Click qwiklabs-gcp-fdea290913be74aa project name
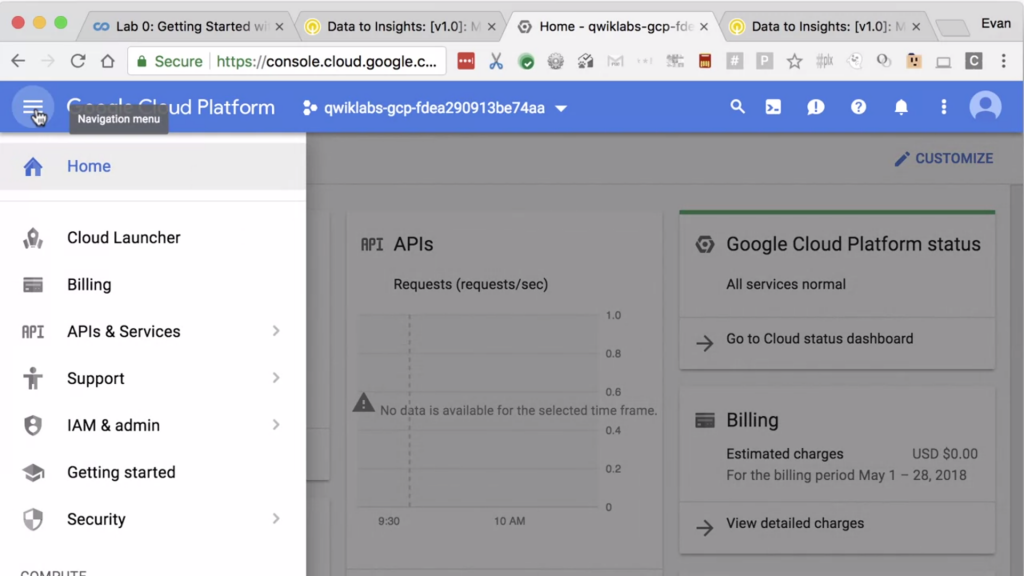Screen dimensions: 1024x576 click(x=434, y=108)
